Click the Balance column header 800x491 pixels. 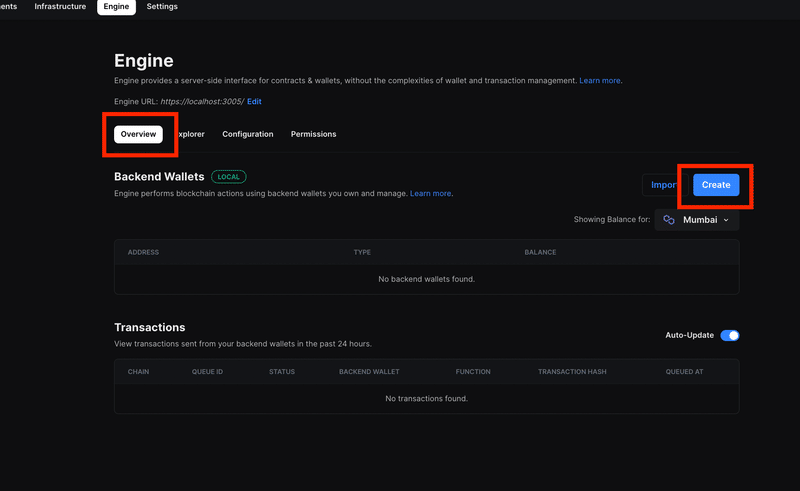point(540,252)
